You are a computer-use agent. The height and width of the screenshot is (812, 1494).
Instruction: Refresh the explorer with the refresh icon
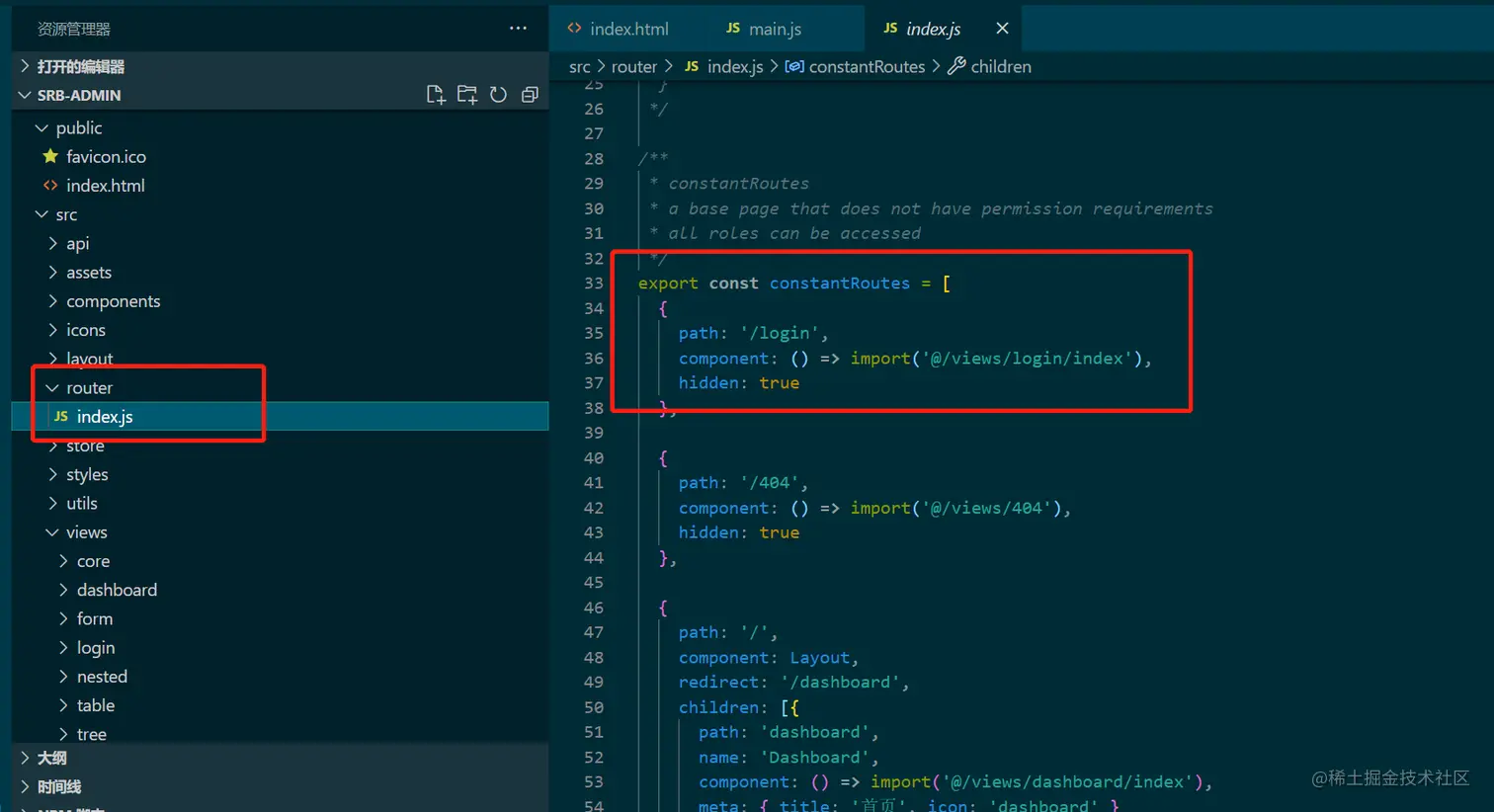coord(498,95)
